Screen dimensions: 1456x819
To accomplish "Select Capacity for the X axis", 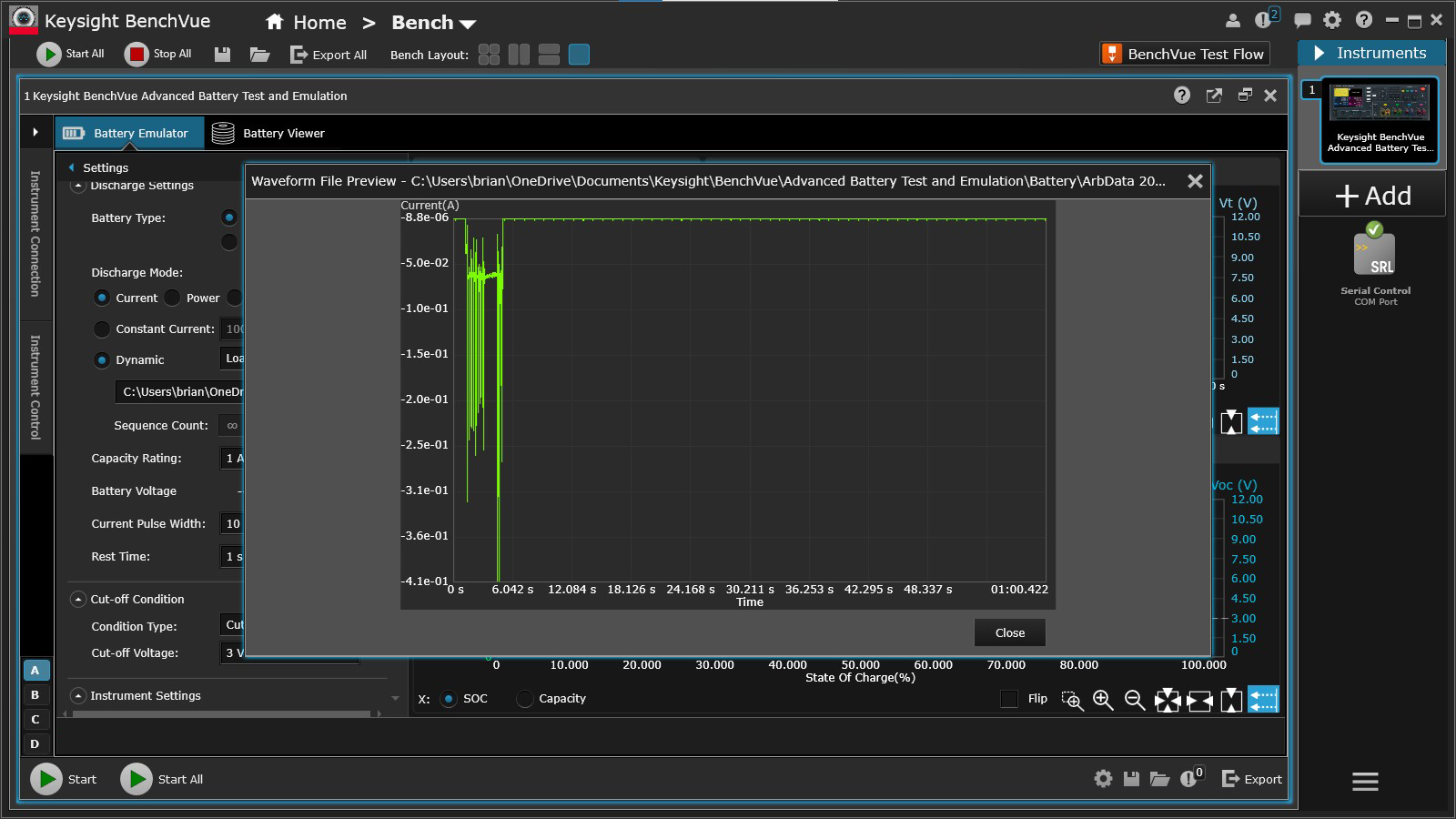I will [x=524, y=699].
